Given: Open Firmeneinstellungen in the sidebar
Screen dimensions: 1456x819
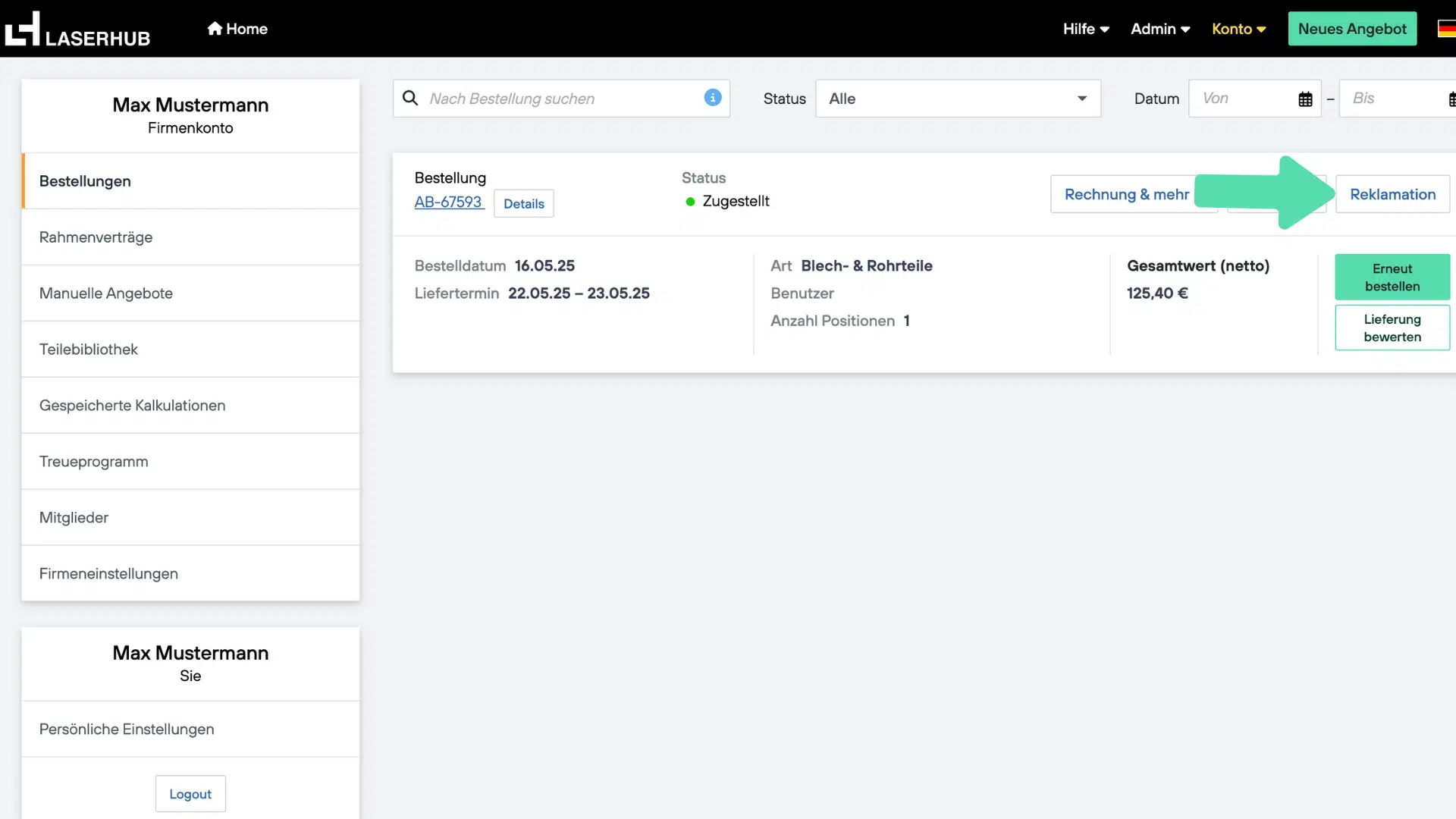Looking at the screenshot, I should [x=190, y=574].
